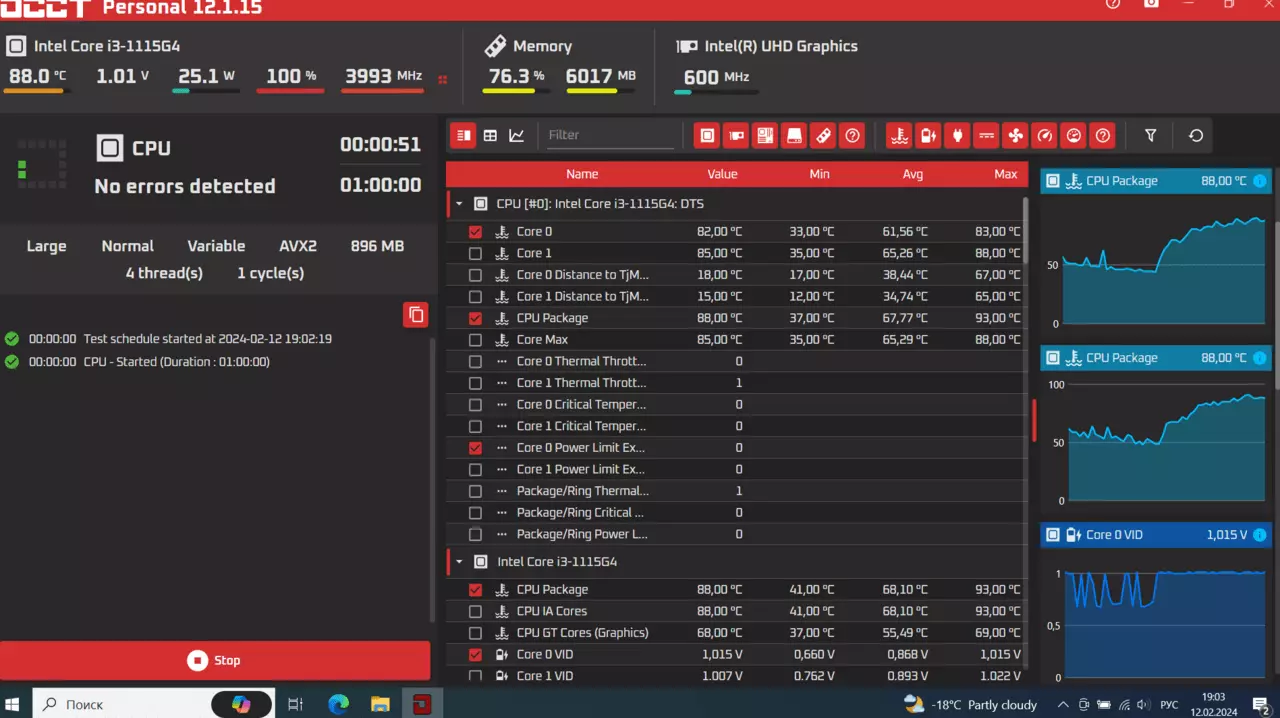
Task: Collapse the Intel Core i3-1115G4 sensor group
Action: coord(459,562)
